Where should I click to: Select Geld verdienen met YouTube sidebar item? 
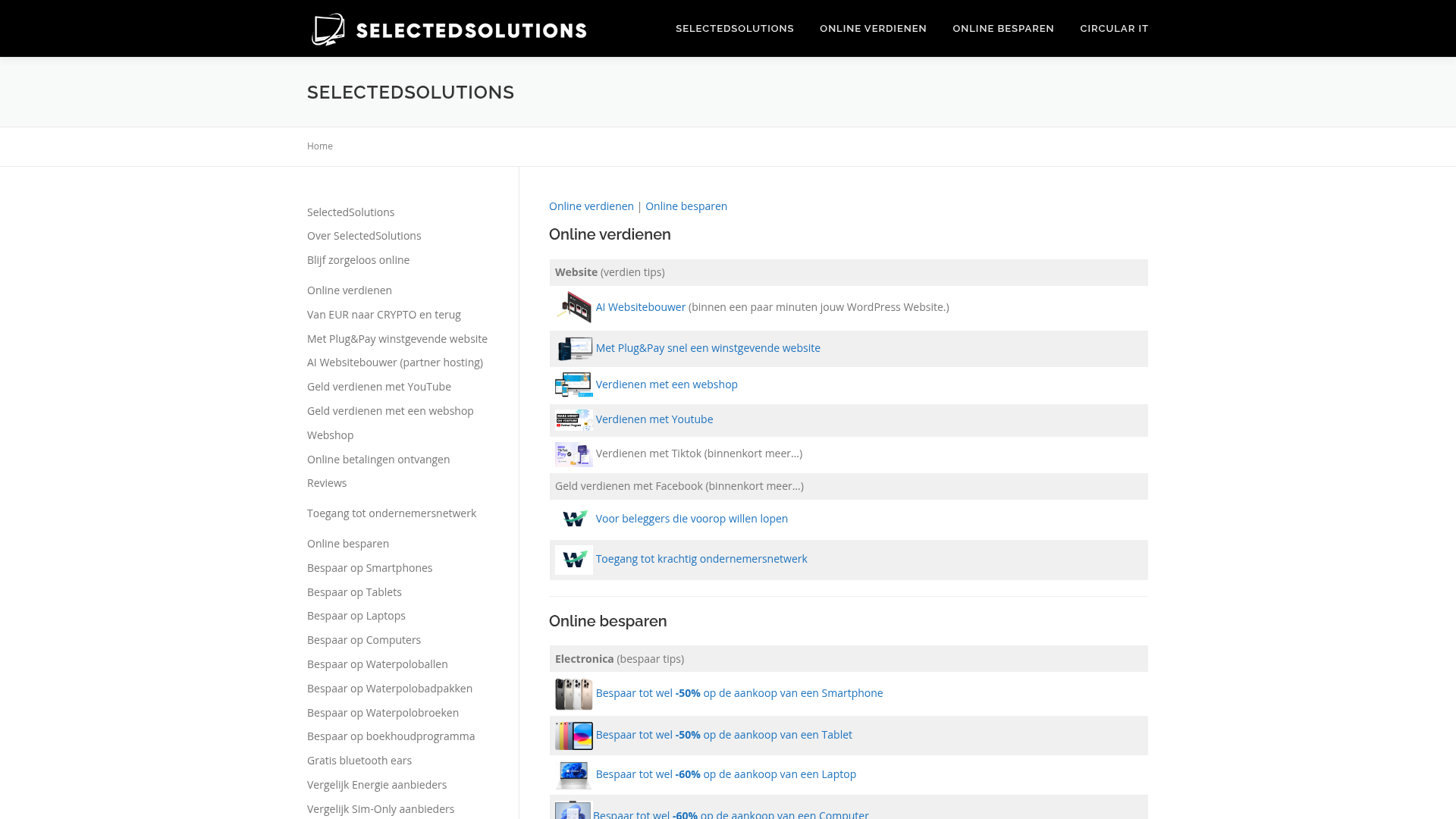tap(379, 387)
